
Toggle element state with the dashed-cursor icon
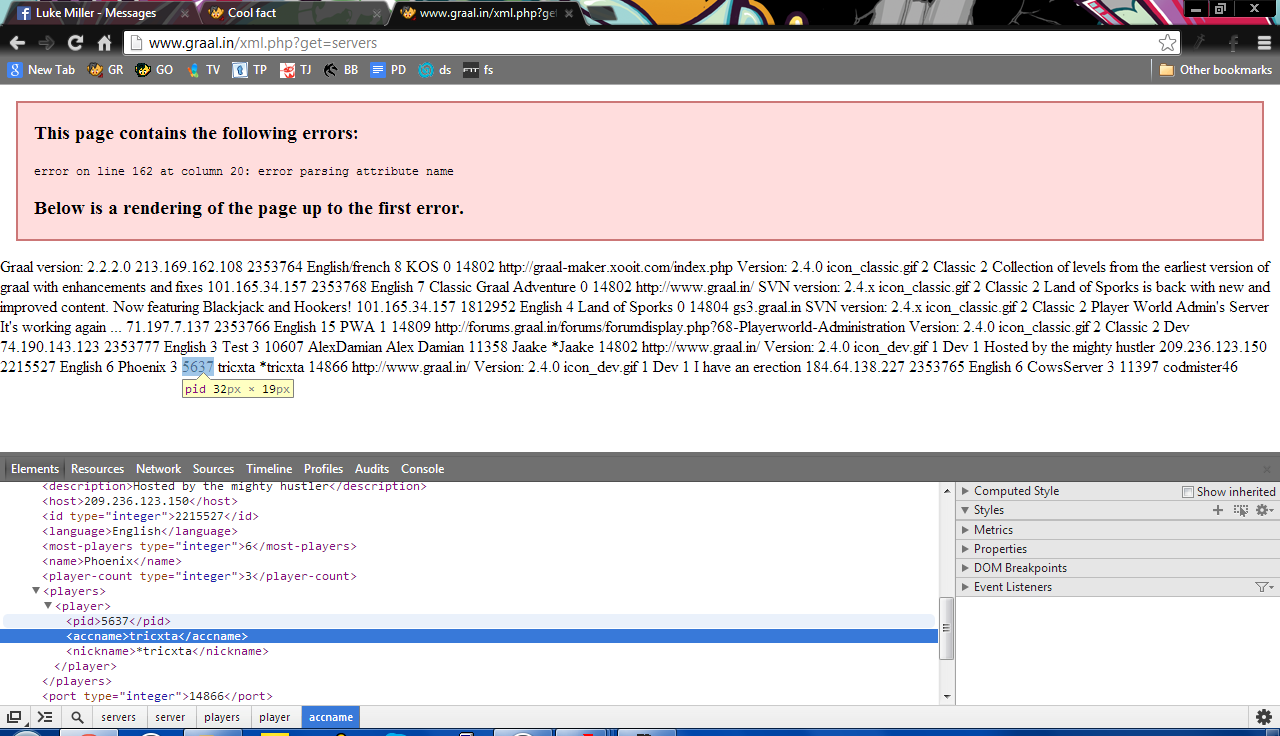click(x=1241, y=510)
